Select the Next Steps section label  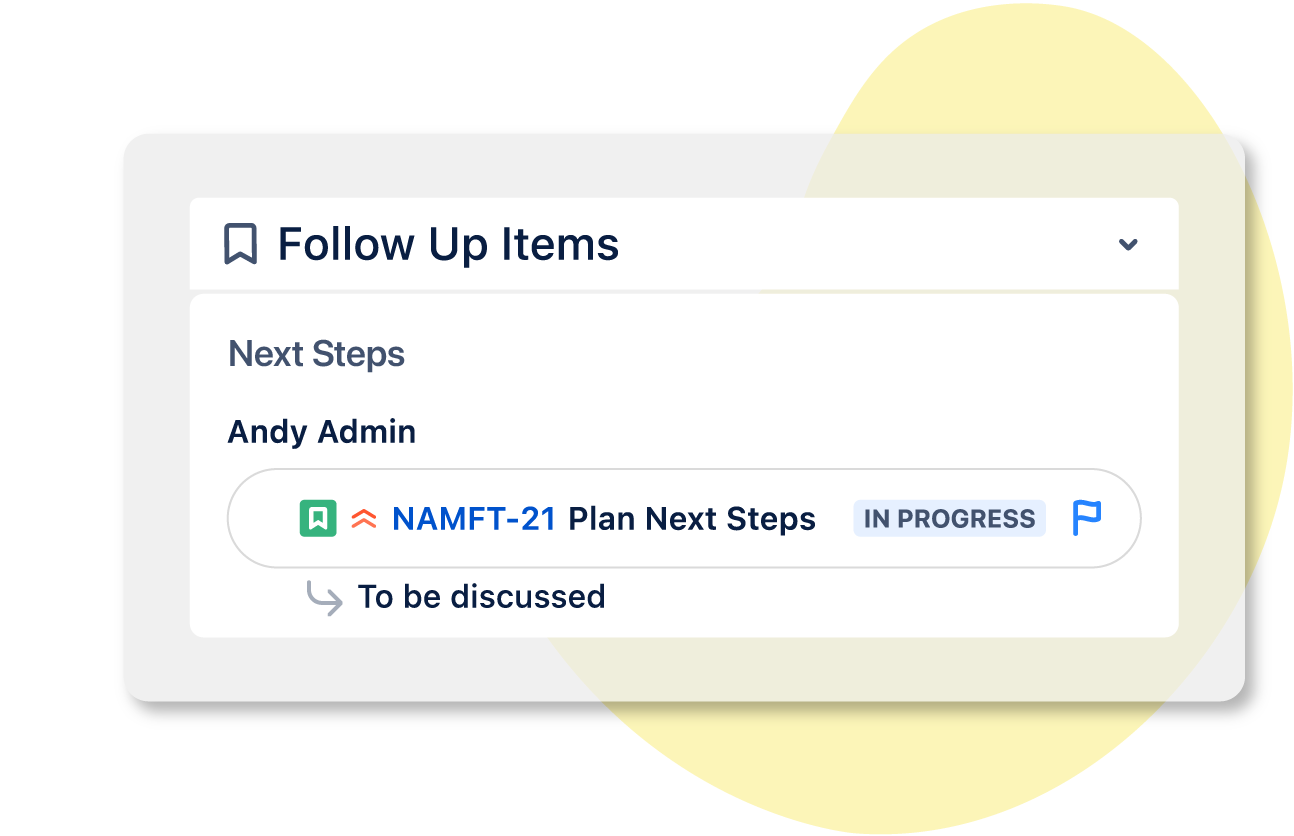pos(316,354)
